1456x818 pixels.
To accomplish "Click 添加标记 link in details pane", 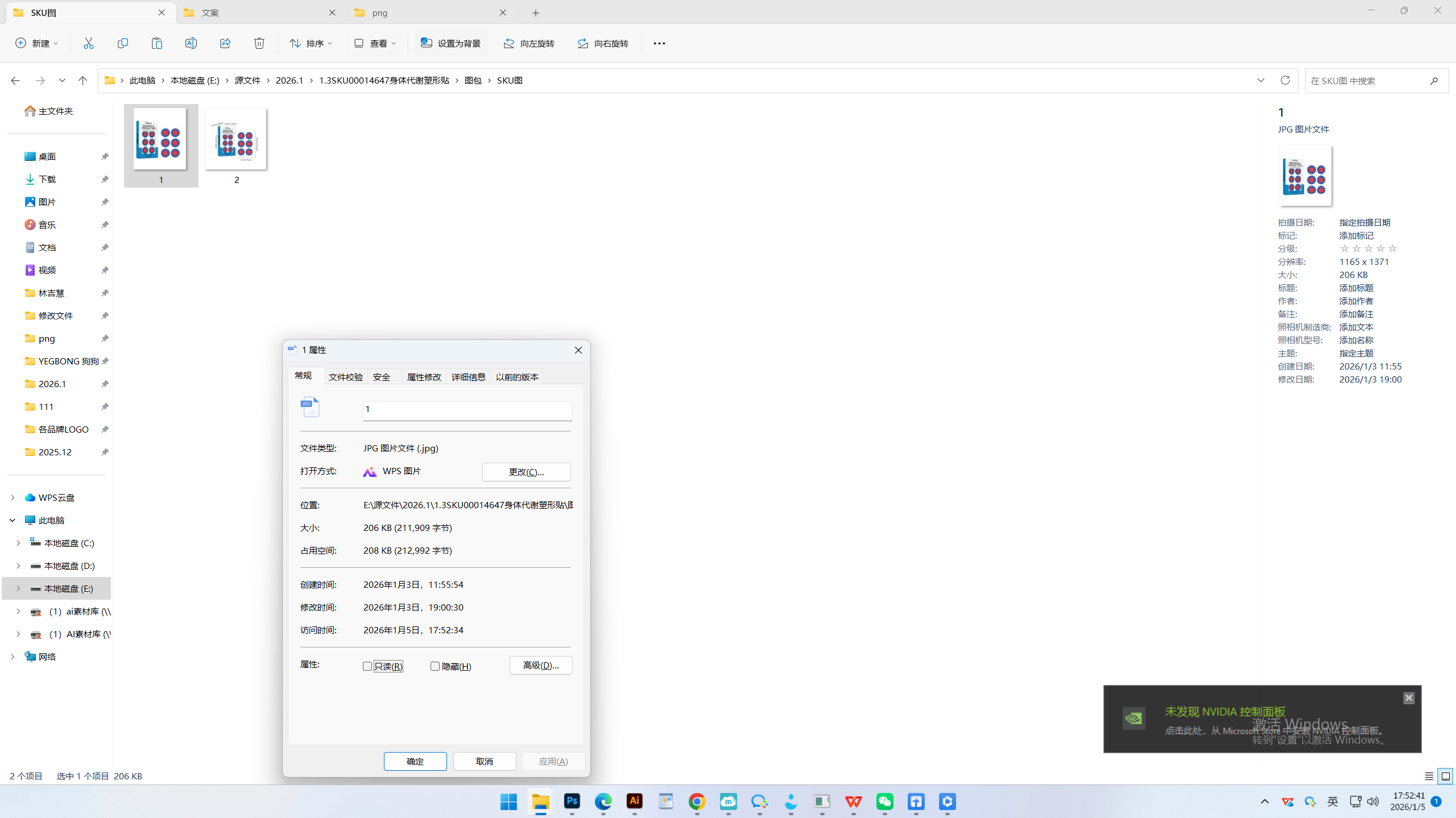I will [1356, 235].
